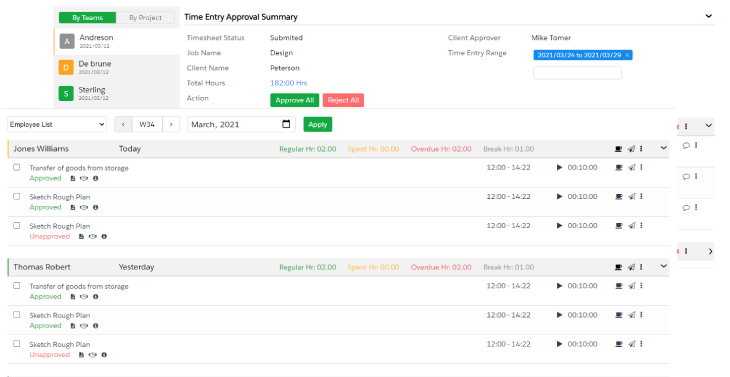This screenshot has height=377, width=730.
Task: Tick checkbox for Jones Williams' Approved Sketch Rough Plan
Action: [17, 196]
